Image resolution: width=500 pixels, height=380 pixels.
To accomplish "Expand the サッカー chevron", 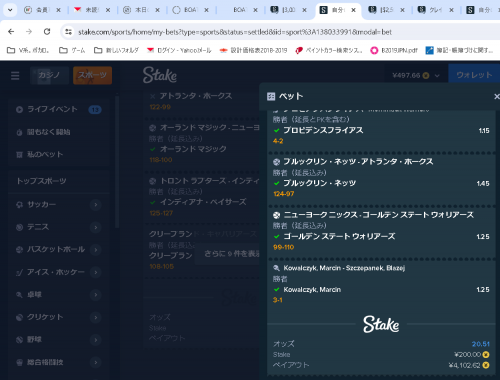I will click(x=96, y=205).
